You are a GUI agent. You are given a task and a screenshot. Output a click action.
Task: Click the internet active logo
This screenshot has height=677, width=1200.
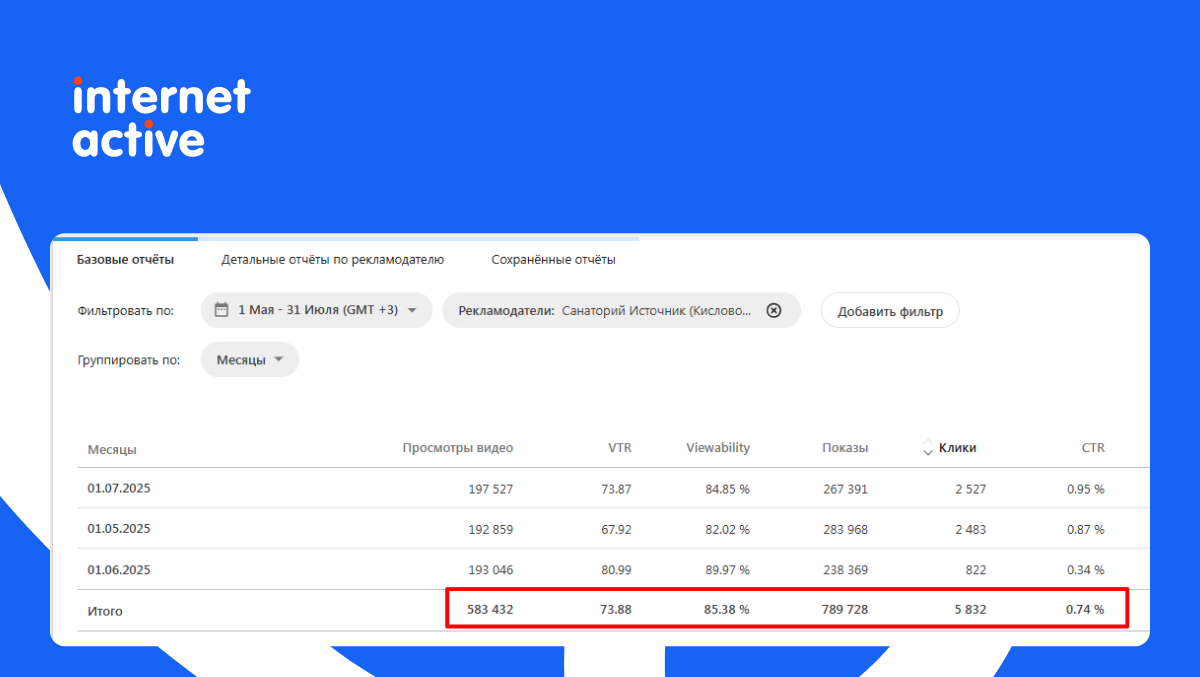(161, 117)
